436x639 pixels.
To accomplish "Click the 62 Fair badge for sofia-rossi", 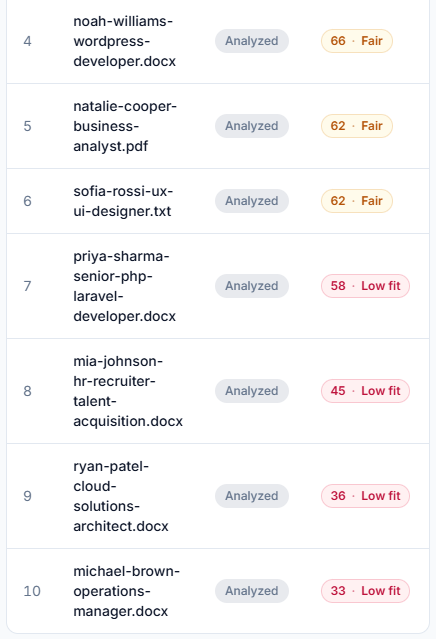I will 357,201.
